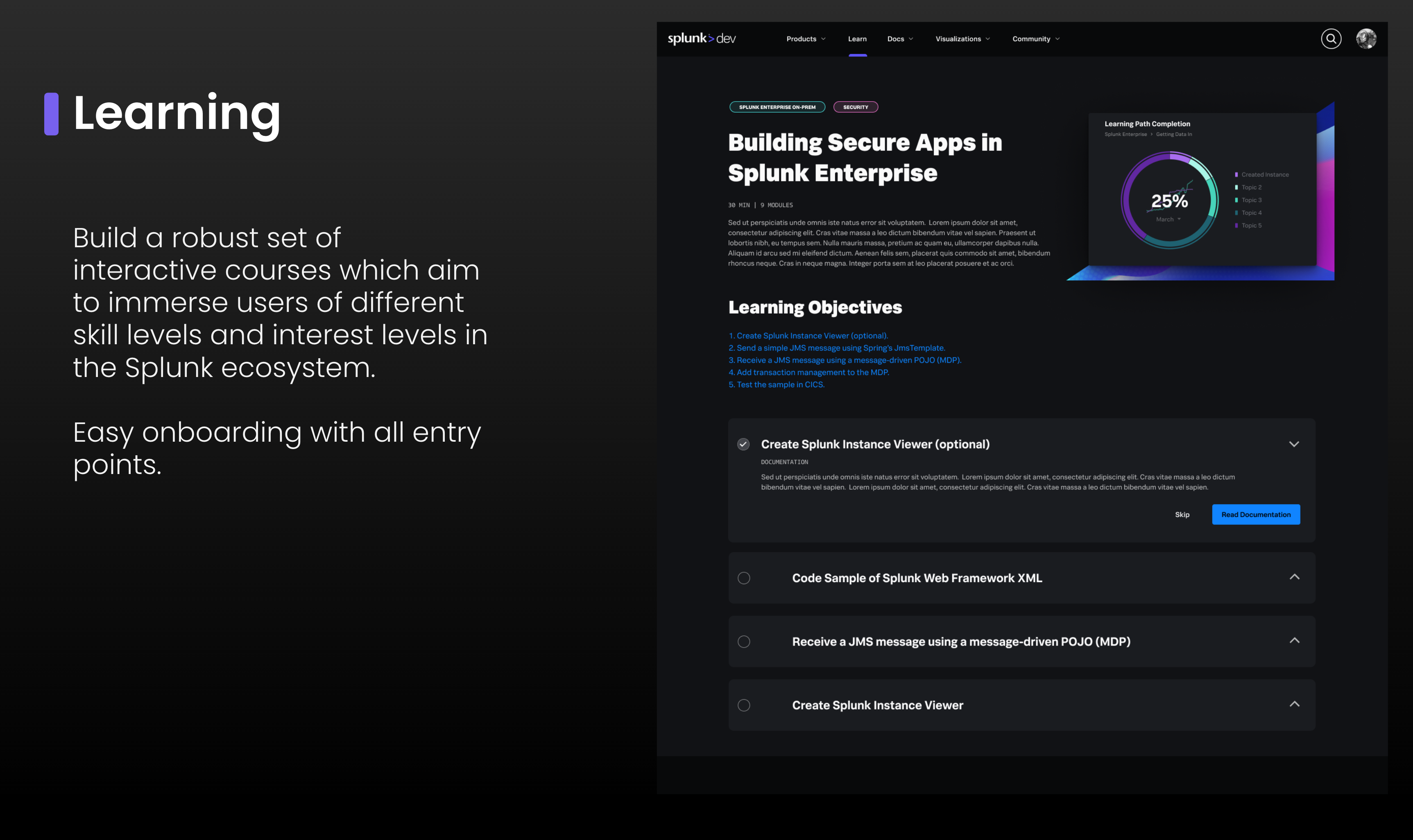Expand Receive a JMS message module chevron
The image size is (1413, 840).
point(1294,641)
